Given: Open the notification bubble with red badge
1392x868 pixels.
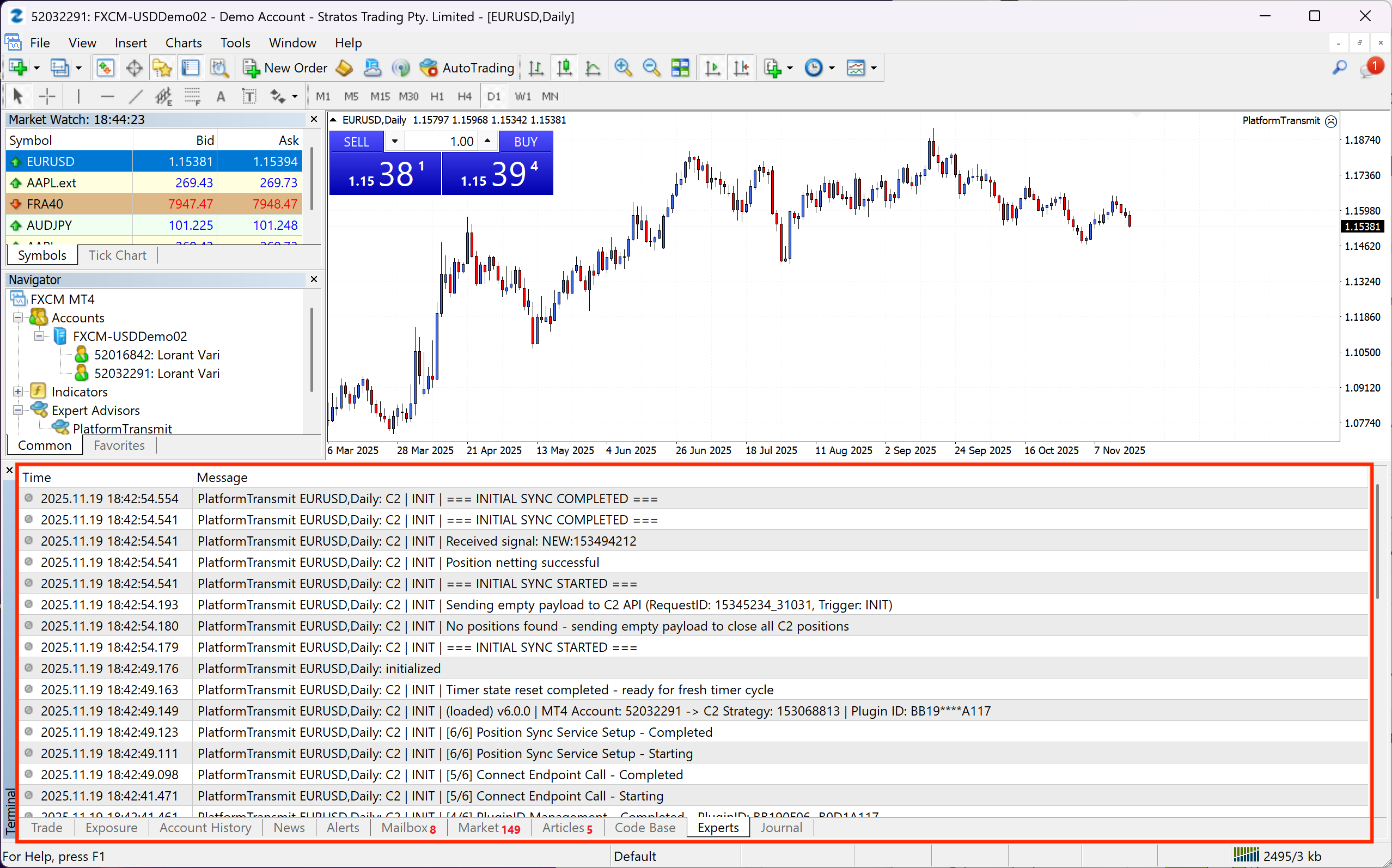Looking at the screenshot, I should [x=1372, y=68].
